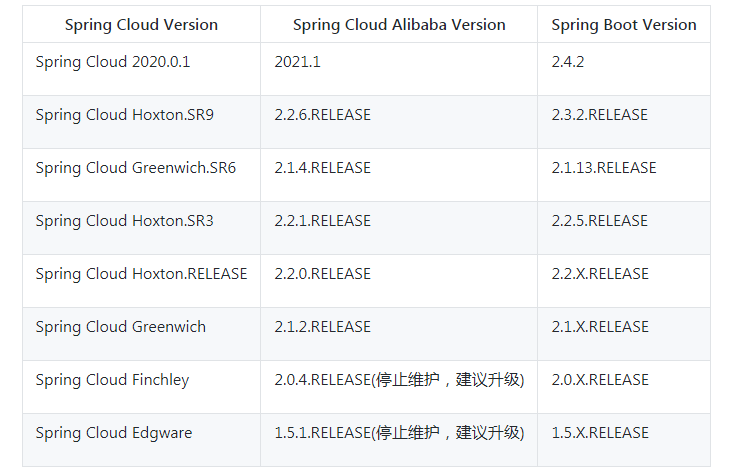
Task: Select the Spring Cloud Edgware cell
Action: tap(141, 440)
